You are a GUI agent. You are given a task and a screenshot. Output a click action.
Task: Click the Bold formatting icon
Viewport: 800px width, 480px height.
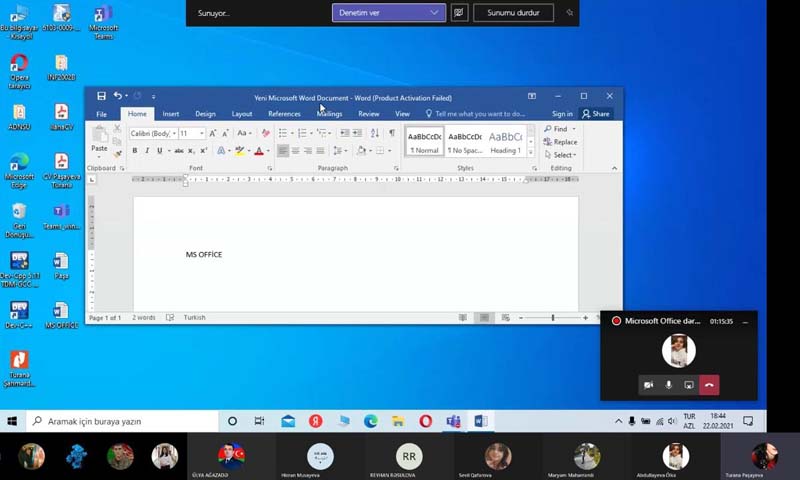(135, 151)
